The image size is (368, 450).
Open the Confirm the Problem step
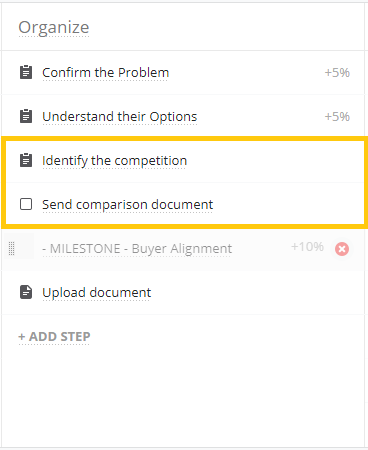click(105, 72)
